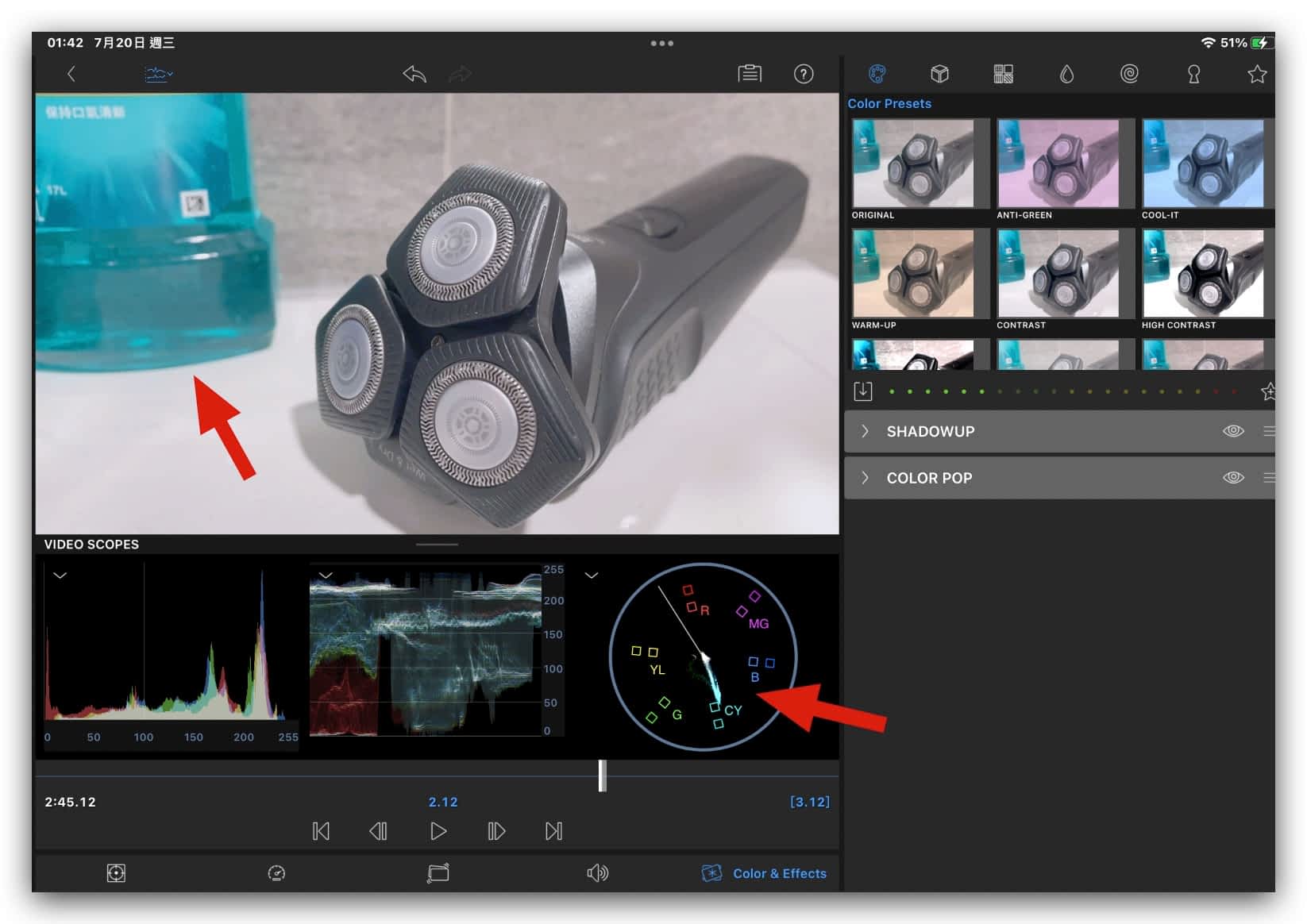The height and width of the screenshot is (924, 1307).
Task: Open the histogram scope type dropdown
Action: [60, 576]
